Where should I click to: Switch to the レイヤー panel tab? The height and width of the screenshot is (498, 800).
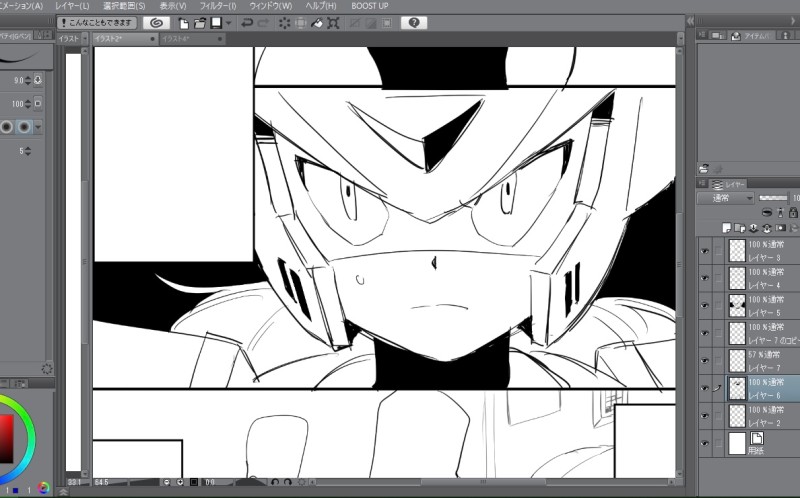[729, 184]
